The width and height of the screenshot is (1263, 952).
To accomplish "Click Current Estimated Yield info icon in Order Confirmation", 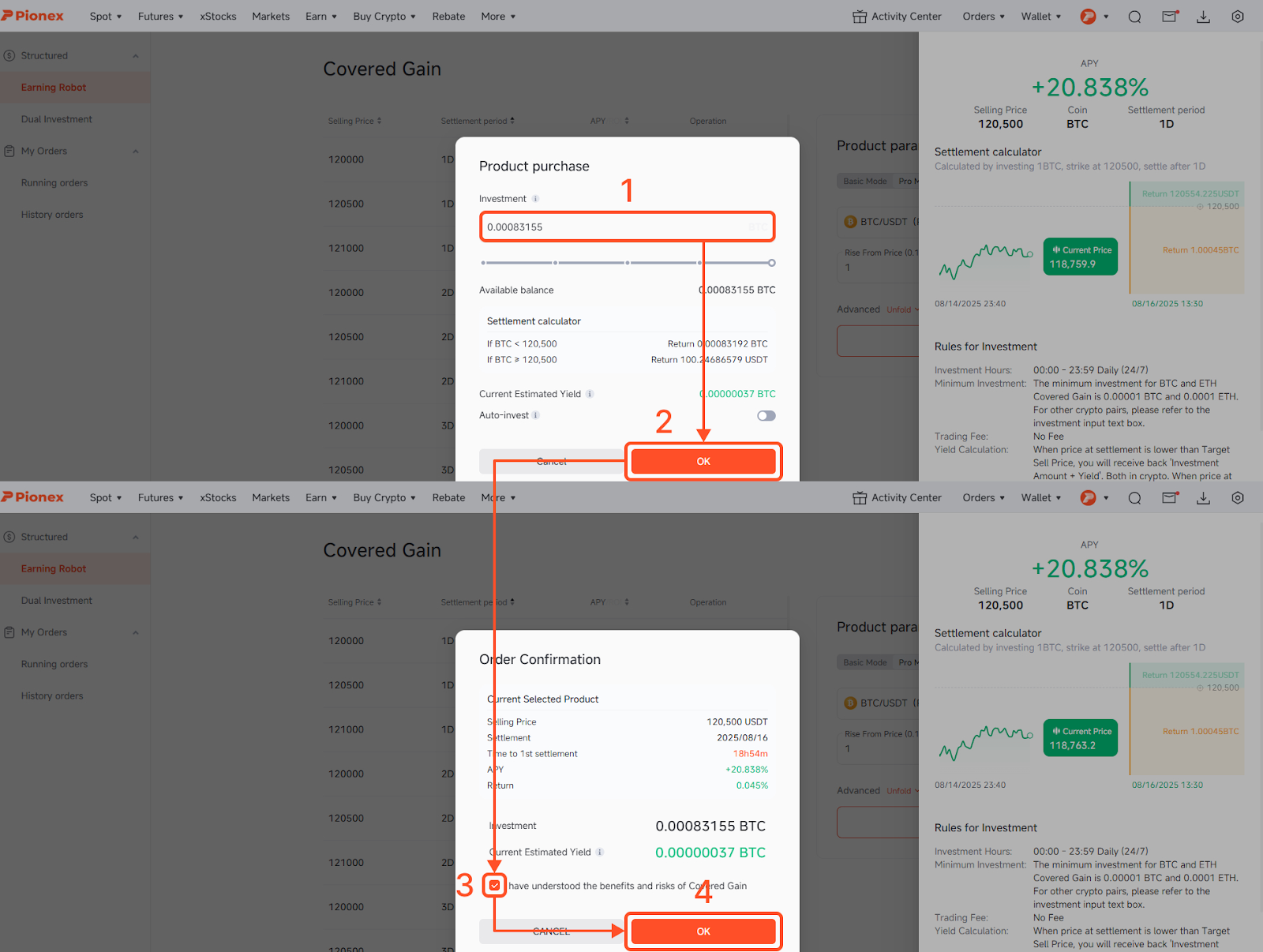I will coord(600,853).
